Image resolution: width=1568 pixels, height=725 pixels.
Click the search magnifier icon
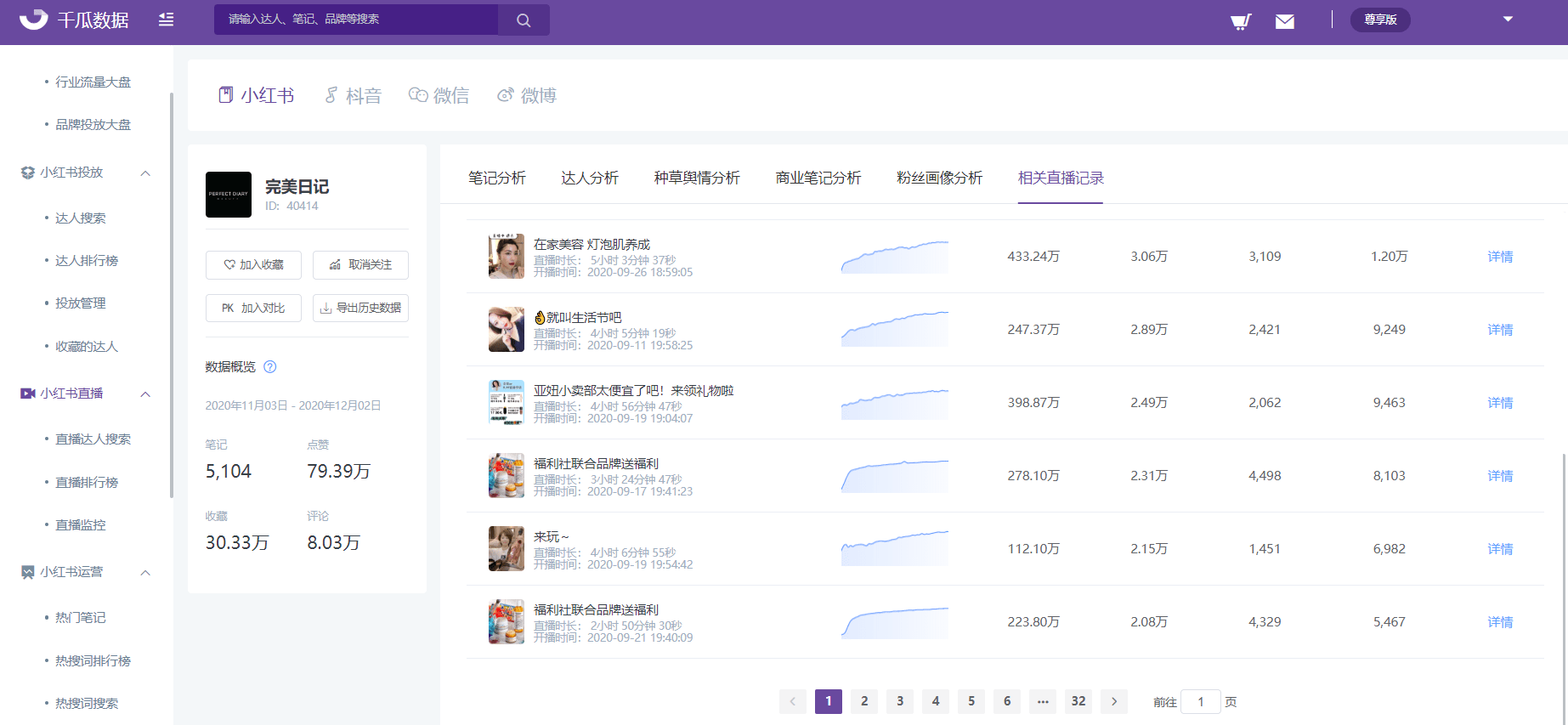pyautogui.click(x=524, y=20)
